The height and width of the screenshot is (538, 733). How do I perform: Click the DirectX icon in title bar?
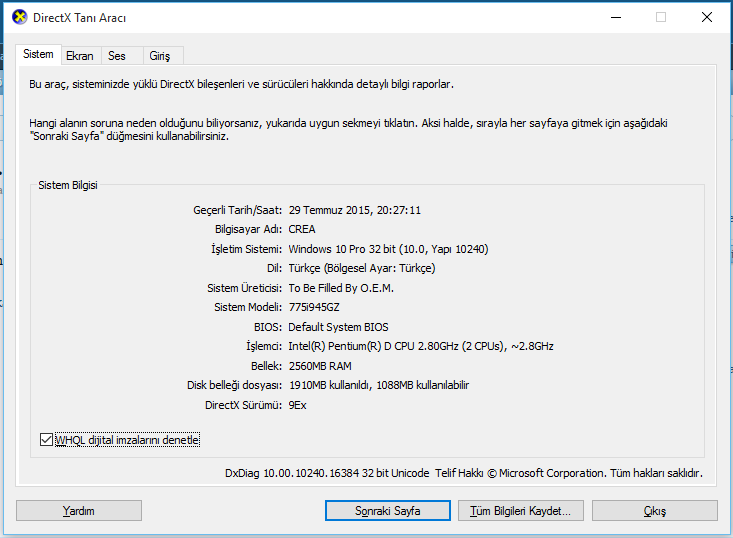pos(20,17)
